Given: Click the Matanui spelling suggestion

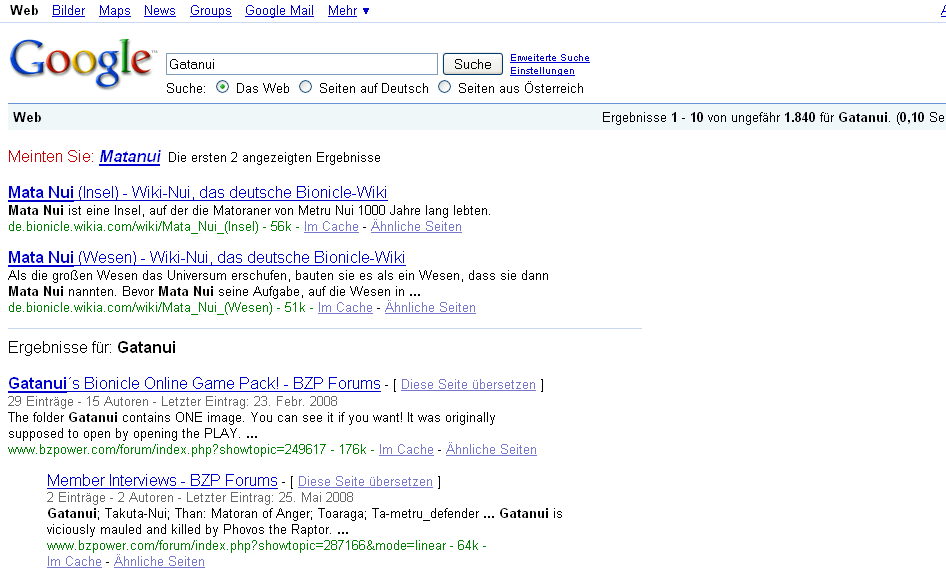Looking at the screenshot, I should pyautogui.click(x=130, y=157).
